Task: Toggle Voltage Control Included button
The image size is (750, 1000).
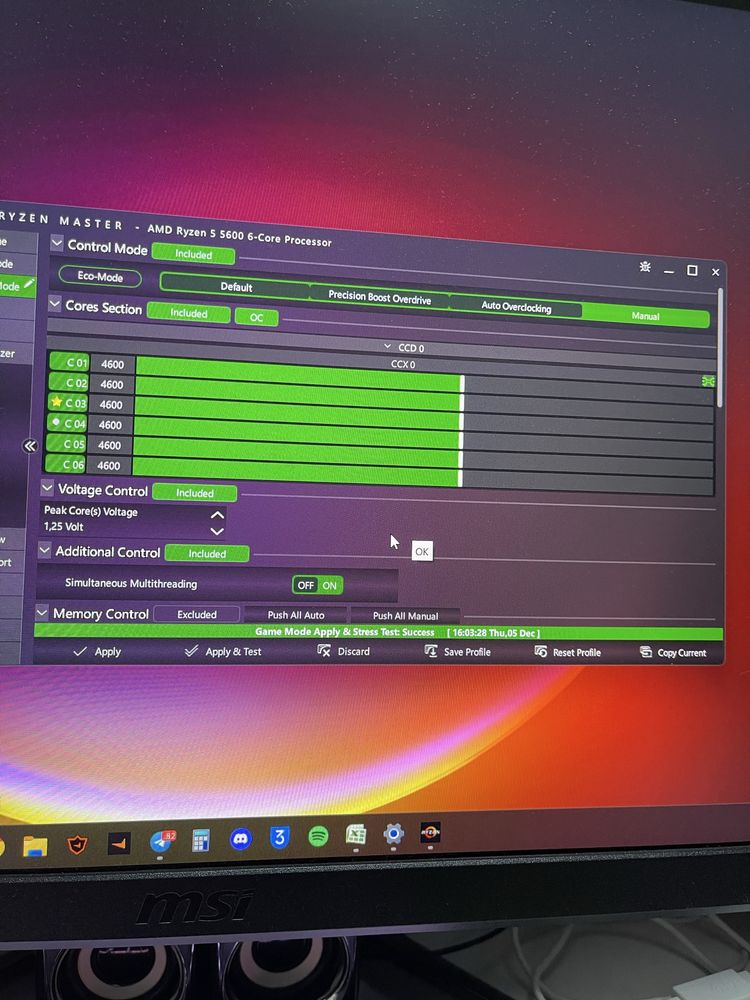Action: [195, 492]
